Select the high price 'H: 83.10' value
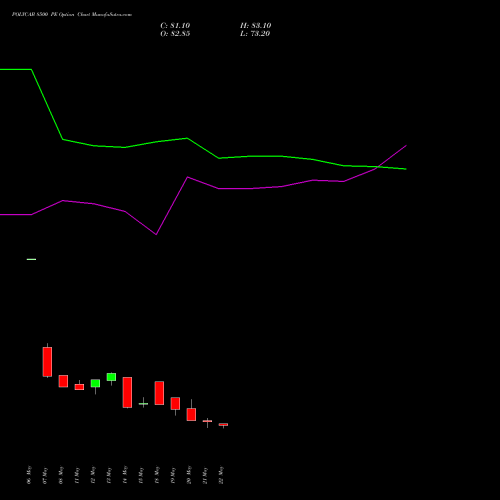 [x=255, y=26]
